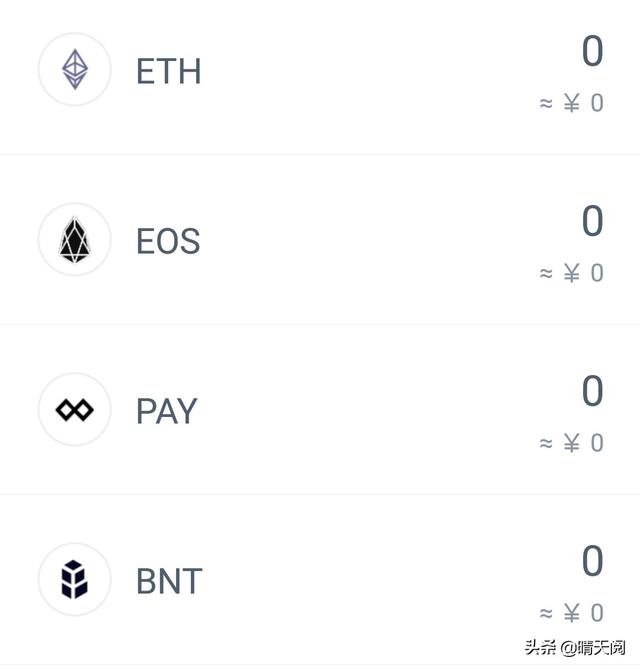This screenshot has width=640, height=670.
Task: Click the Ethereum diamond logo icon
Action: (x=75, y=70)
